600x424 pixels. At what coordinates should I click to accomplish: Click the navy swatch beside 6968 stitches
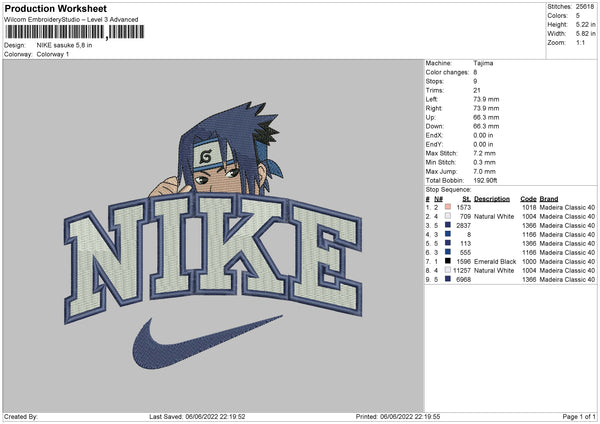448,279
